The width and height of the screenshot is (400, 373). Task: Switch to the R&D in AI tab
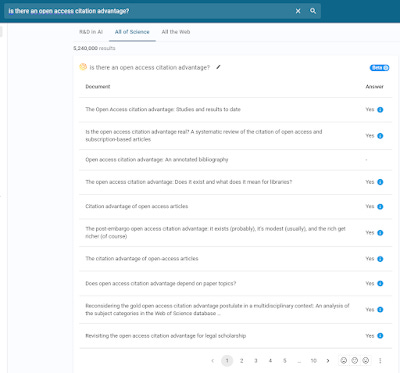tap(91, 32)
